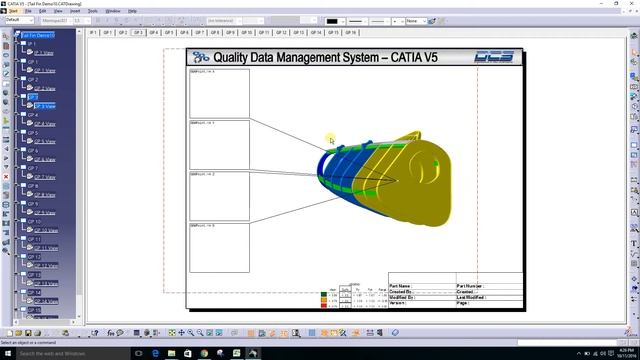The height and width of the screenshot is (360, 640).
Task: Click the black color swatch in graphics toolbar
Action: [x=332, y=21]
